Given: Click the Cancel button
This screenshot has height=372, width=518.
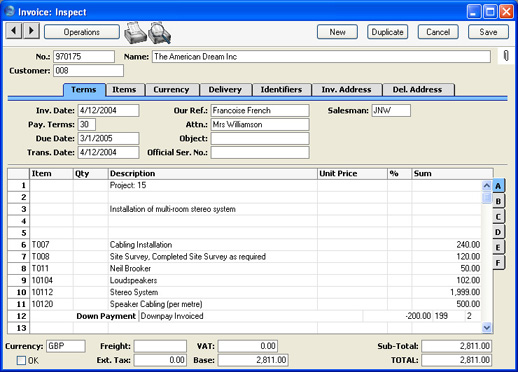Looking at the screenshot, I should [438, 32].
